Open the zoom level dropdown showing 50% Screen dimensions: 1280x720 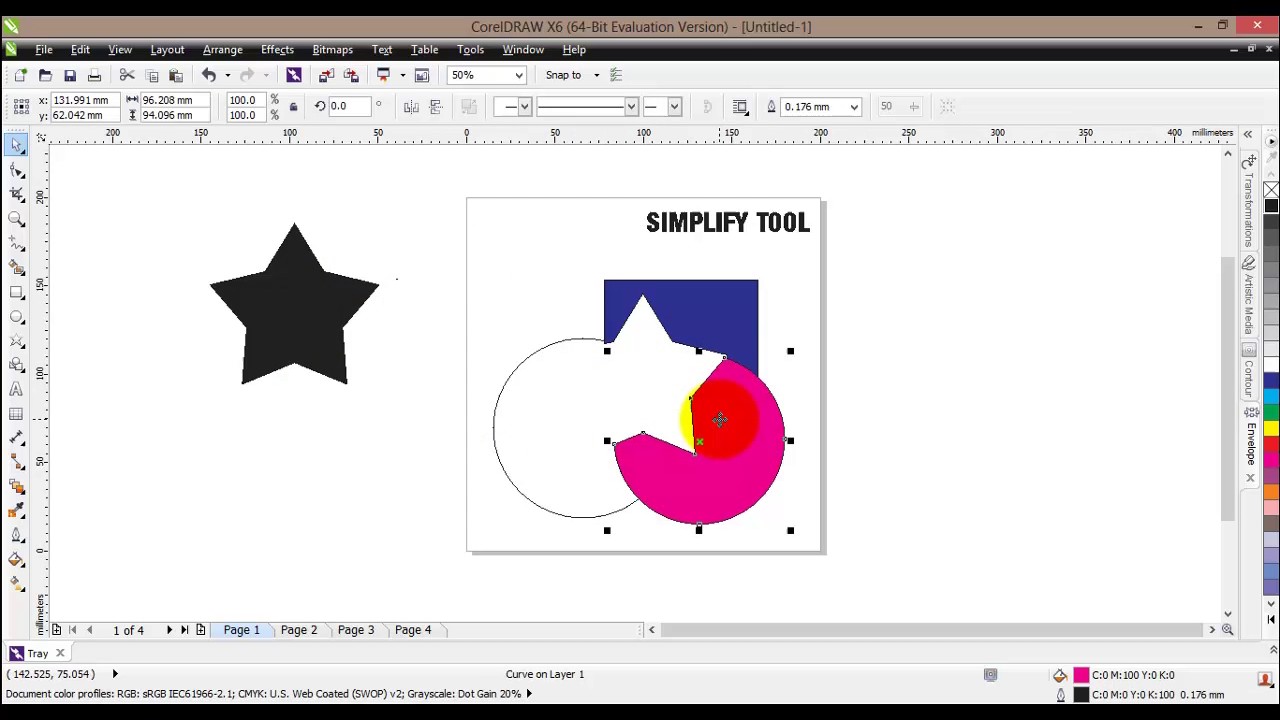[519, 75]
